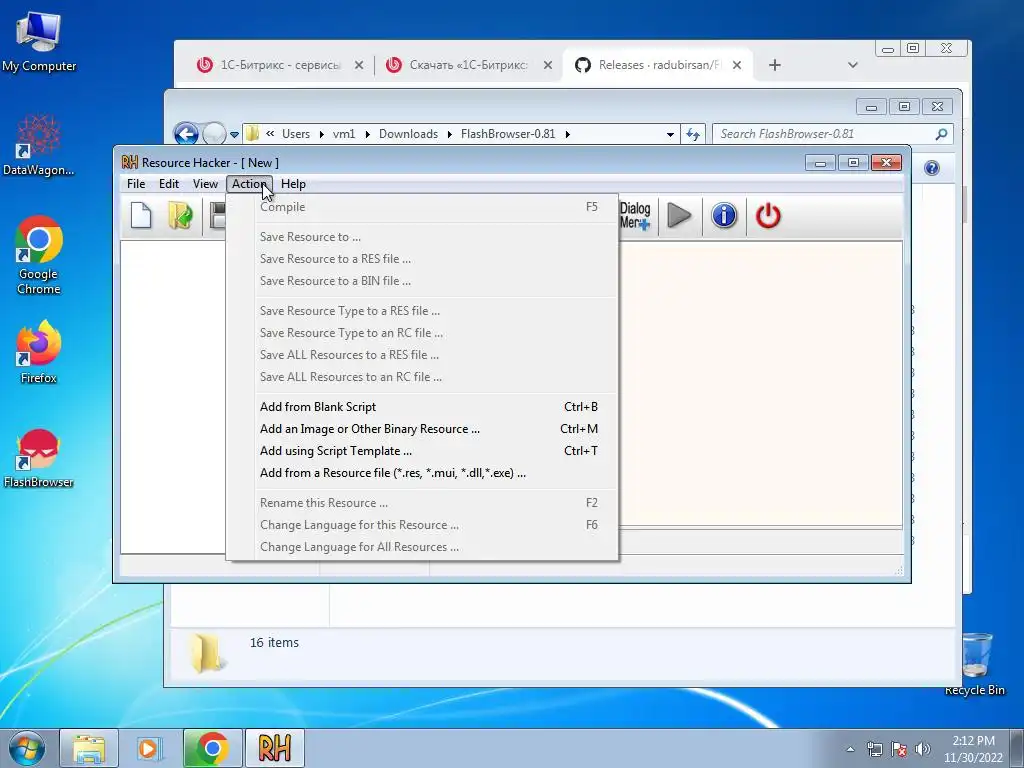1024x768 pixels.
Task: Open Google Chrome desktop shortcut
Action: click(x=39, y=255)
